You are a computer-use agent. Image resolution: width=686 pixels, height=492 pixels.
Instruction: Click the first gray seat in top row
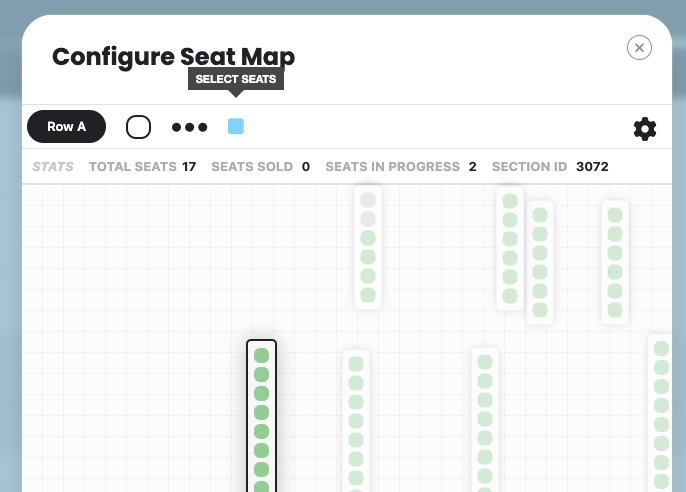[x=368, y=200]
